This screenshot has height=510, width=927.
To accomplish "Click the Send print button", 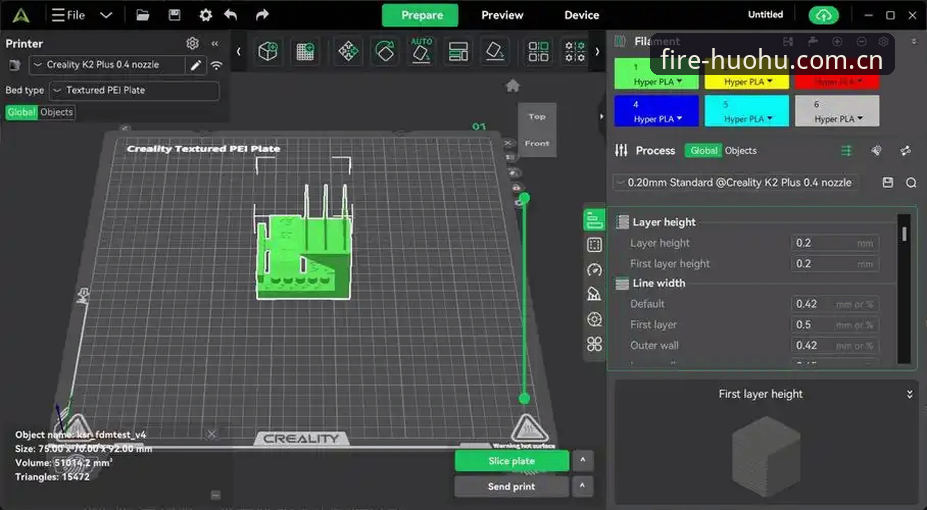I will (511, 486).
